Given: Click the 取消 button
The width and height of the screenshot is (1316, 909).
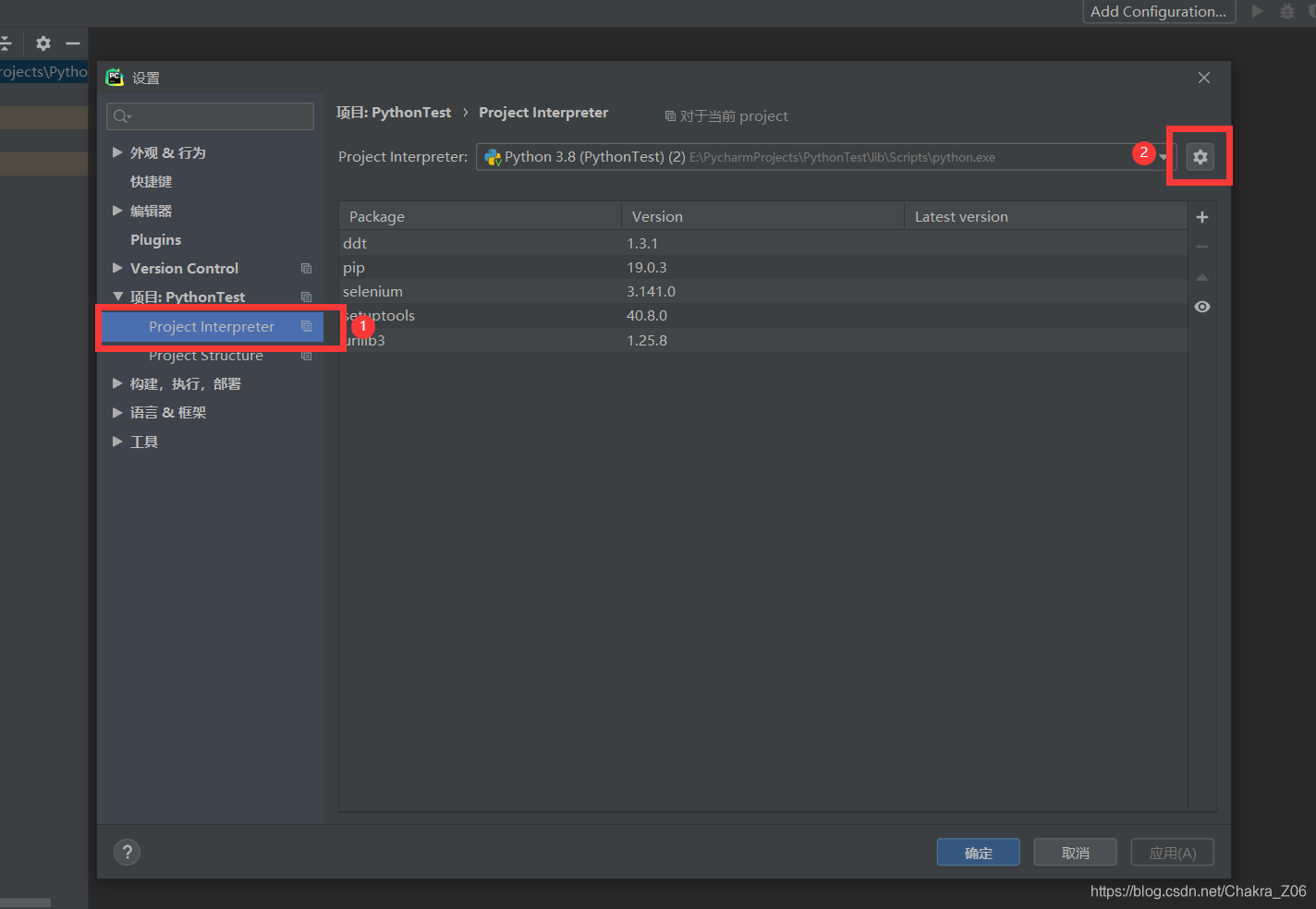Looking at the screenshot, I should 1076,853.
